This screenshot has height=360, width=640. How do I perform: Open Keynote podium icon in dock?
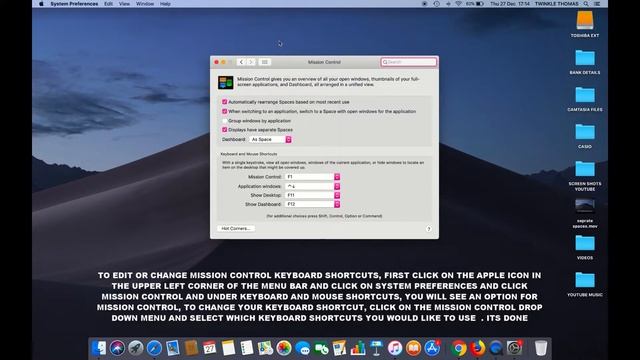376,348
